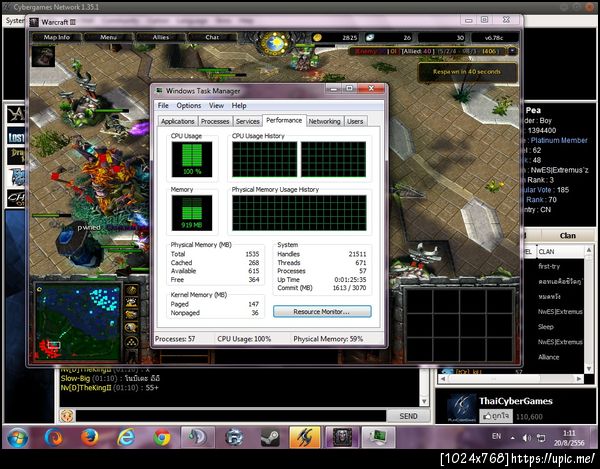
Task: Select the "Sleep" clan row
Action: click(x=545, y=327)
